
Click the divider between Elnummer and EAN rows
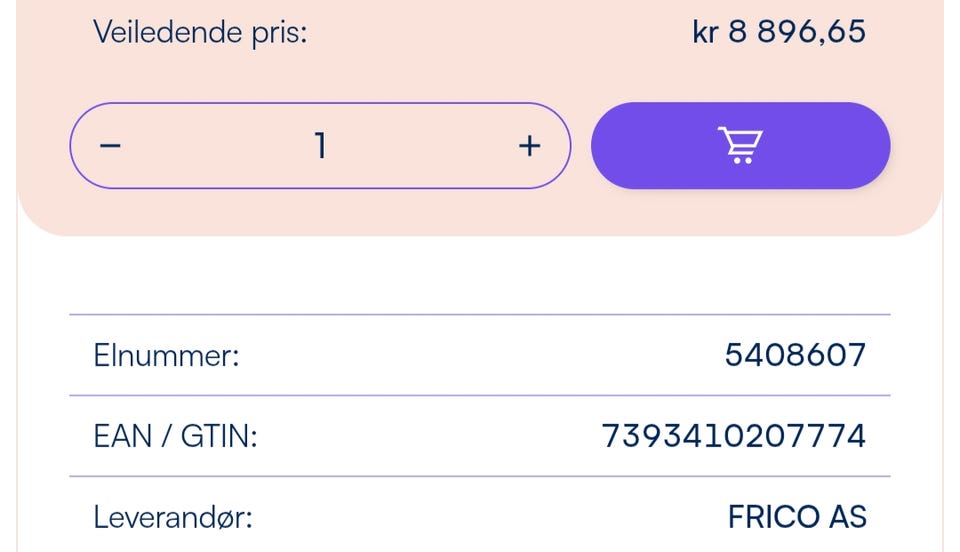click(x=480, y=395)
